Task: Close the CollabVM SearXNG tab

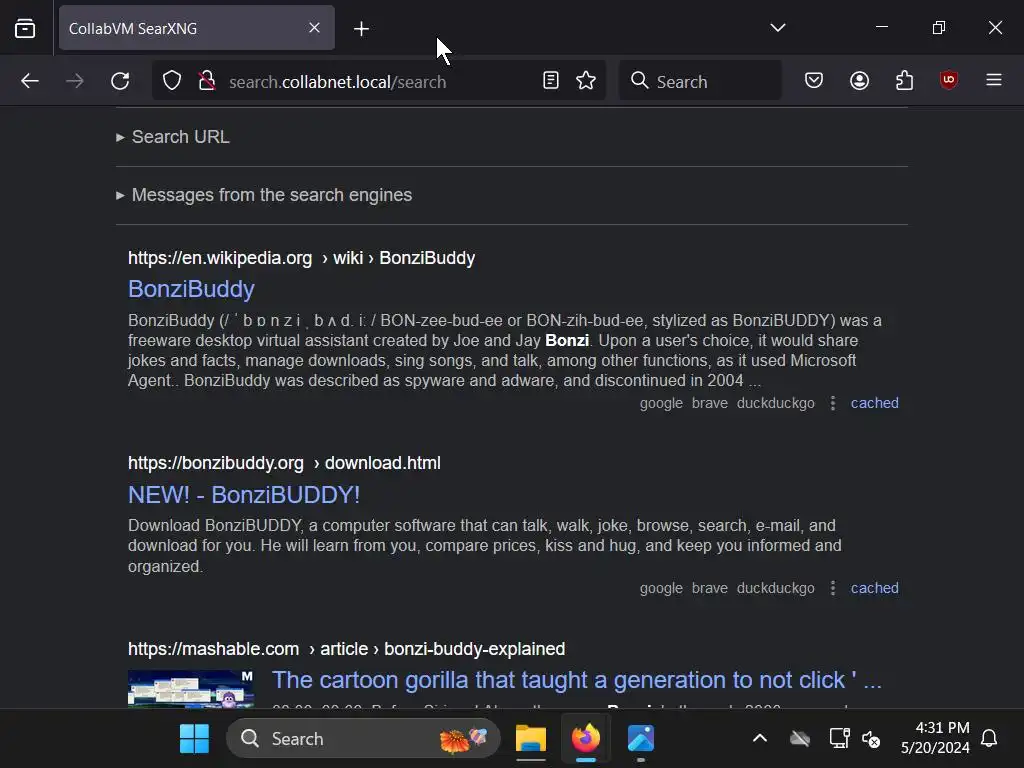Action: click(x=314, y=28)
